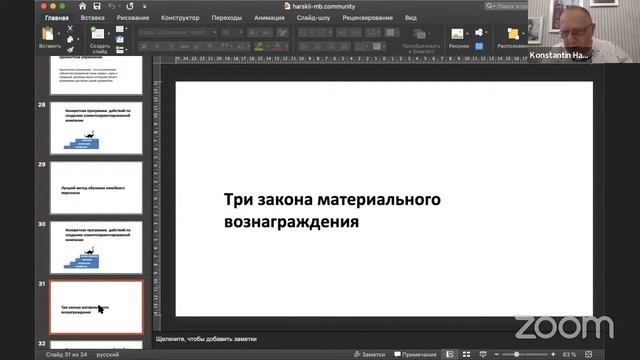This screenshot has height=360, width=640.
Task: Open the New Slide dropdown arrow
Action: (x=109, y=33)
